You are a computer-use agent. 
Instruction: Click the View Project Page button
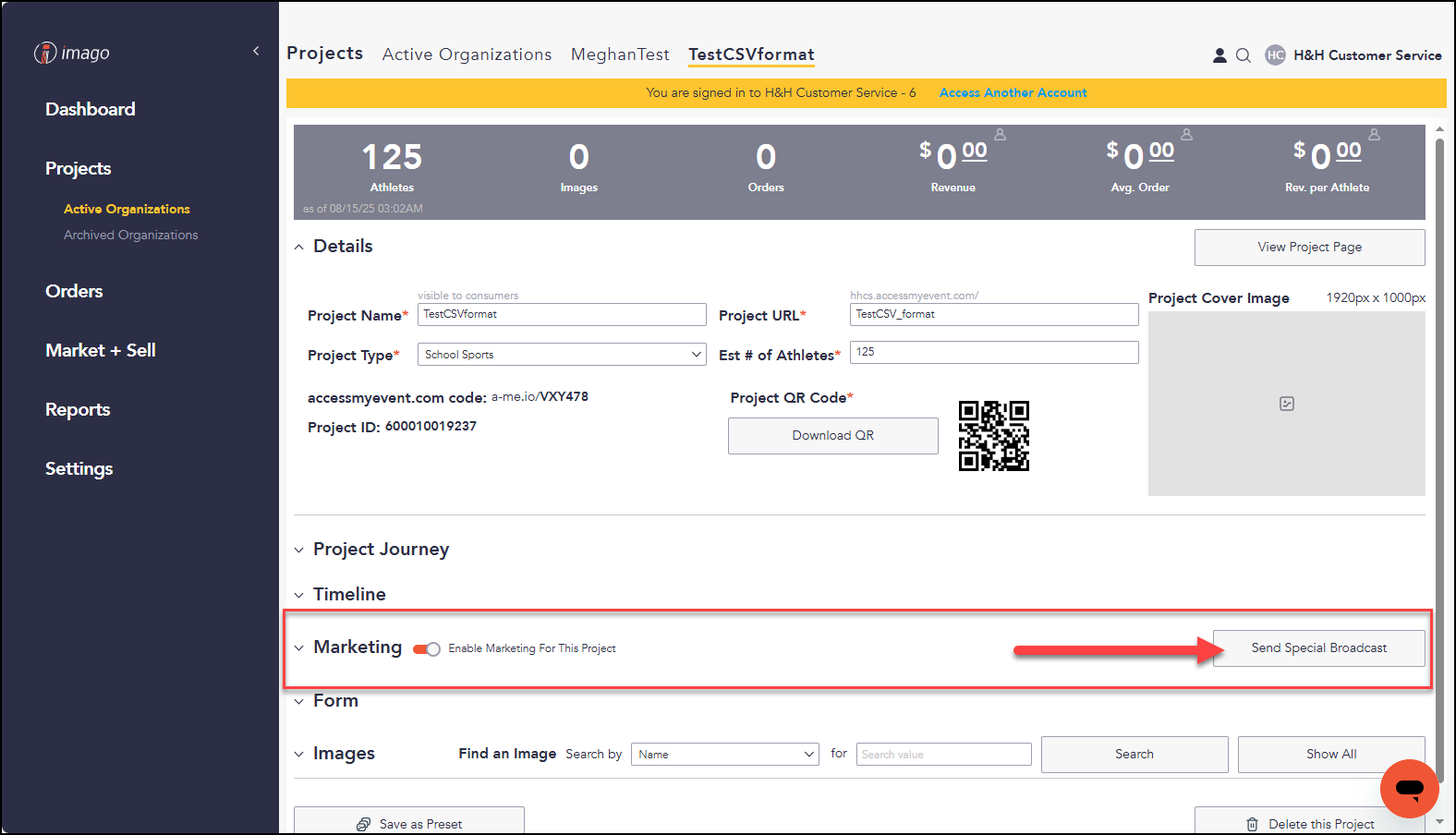tap(1309, 248)
